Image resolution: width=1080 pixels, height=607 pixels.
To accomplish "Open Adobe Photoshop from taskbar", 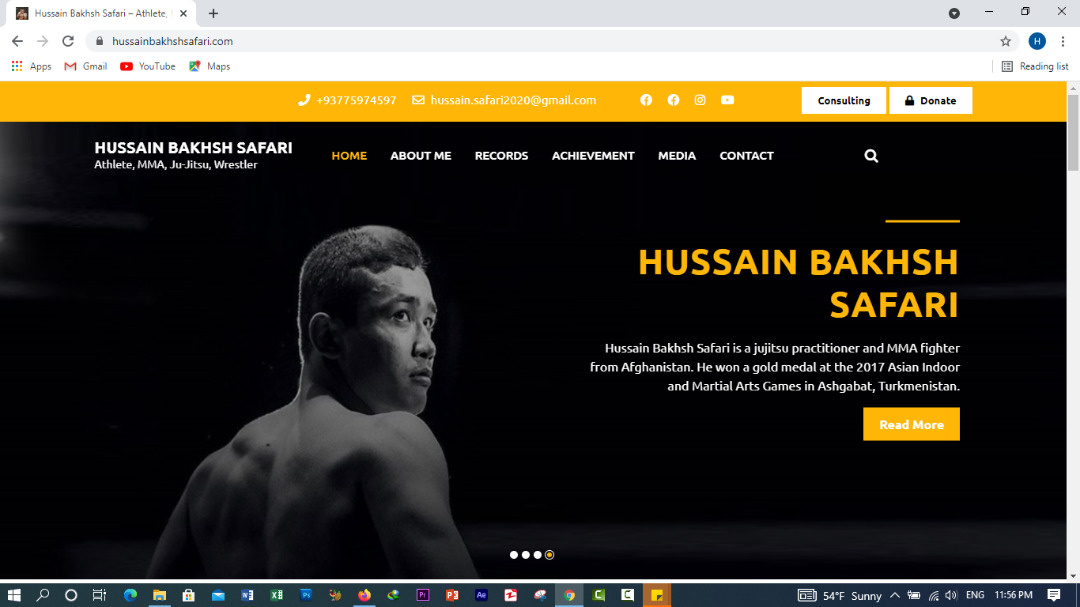I will tap(306, 595).
